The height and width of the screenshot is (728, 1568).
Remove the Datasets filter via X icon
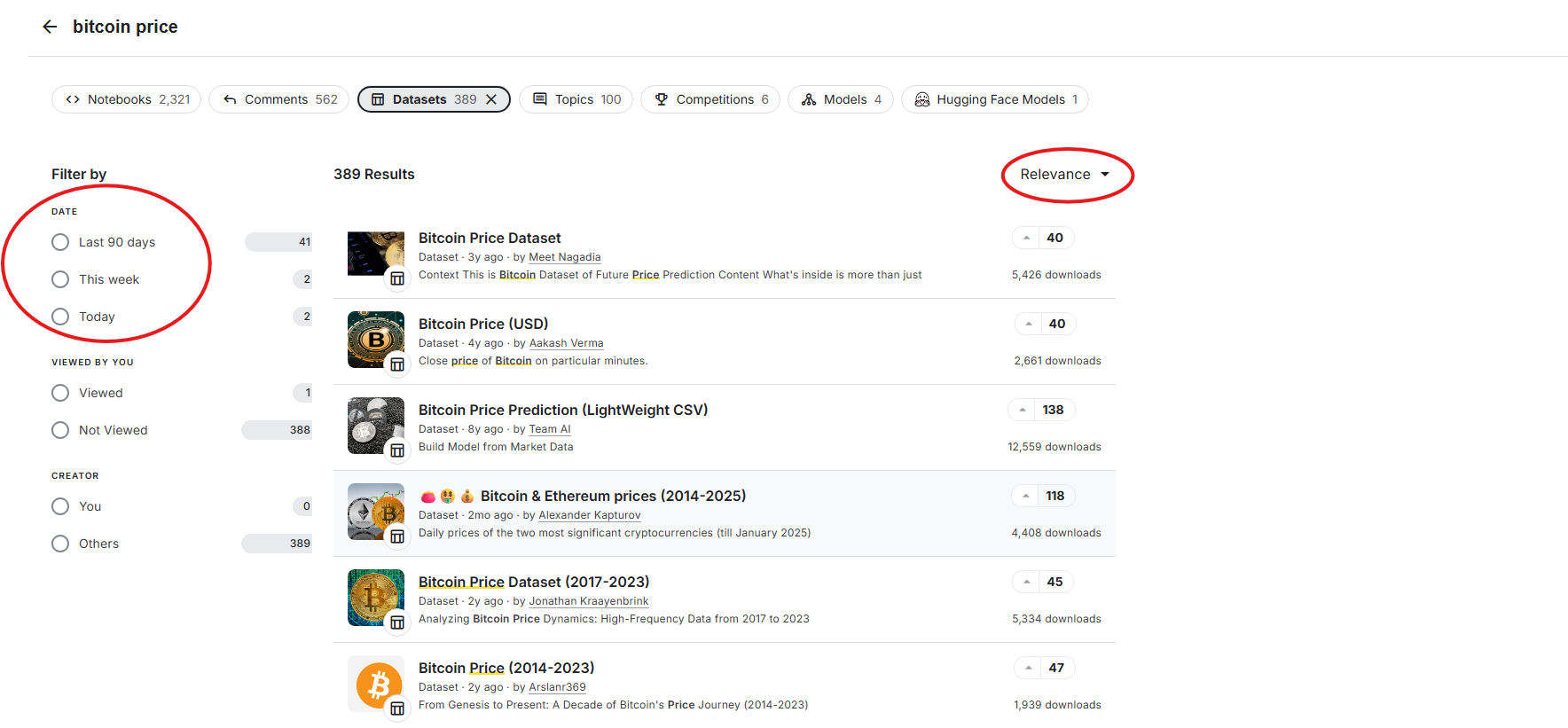coord(490,99)
